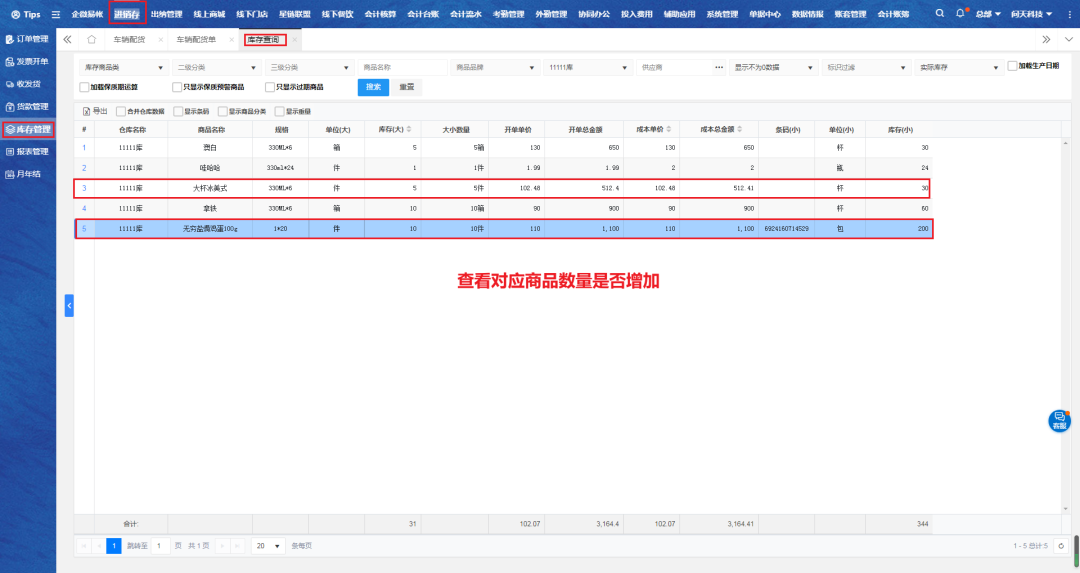
Task: Click the 客服 customer service icon
Action: [x=1059, y=421]
